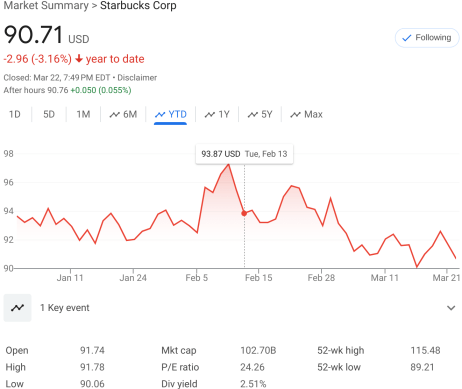
Task: Click the Starbucks Corp title
Action: 138,5
